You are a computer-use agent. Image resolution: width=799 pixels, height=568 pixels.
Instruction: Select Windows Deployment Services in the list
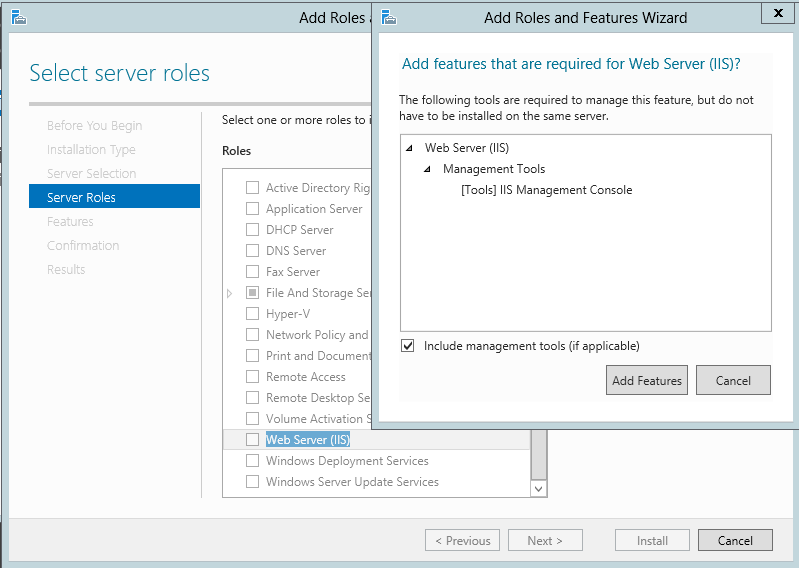[x=347, y=461]
